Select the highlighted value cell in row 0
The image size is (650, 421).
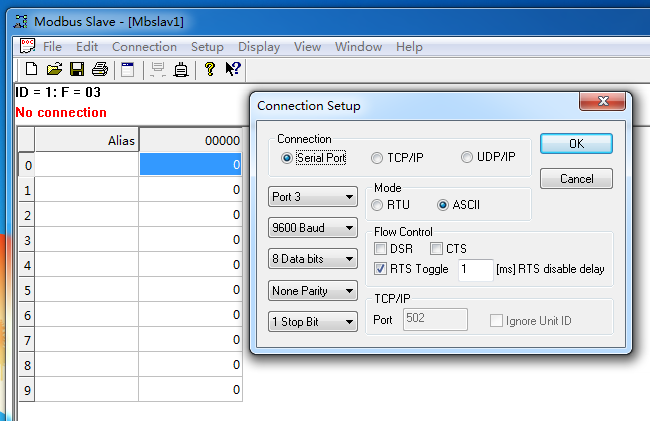click(190, 164)
